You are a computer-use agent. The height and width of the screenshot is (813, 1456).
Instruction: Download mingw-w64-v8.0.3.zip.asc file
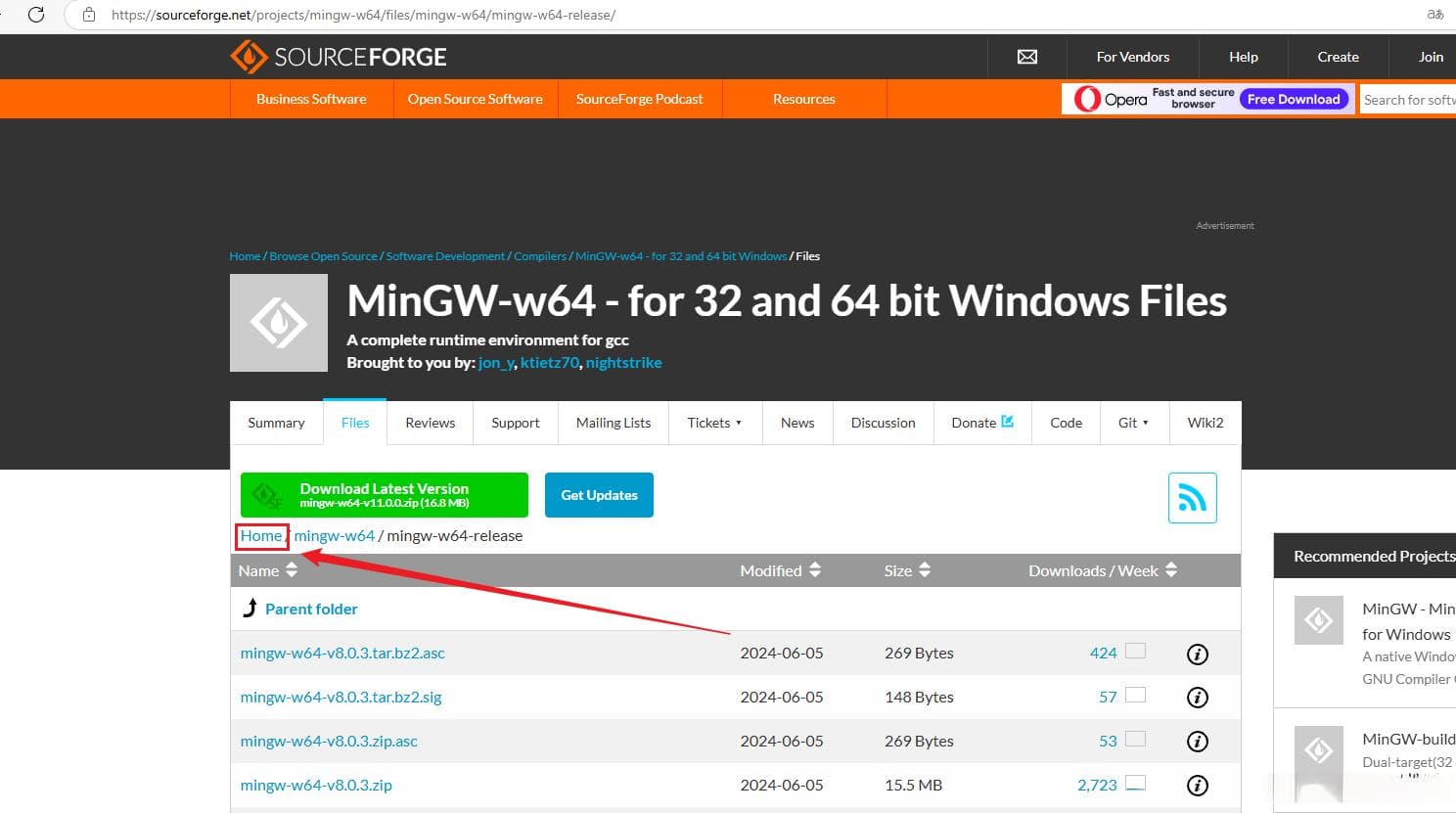[x=329, y=741]
